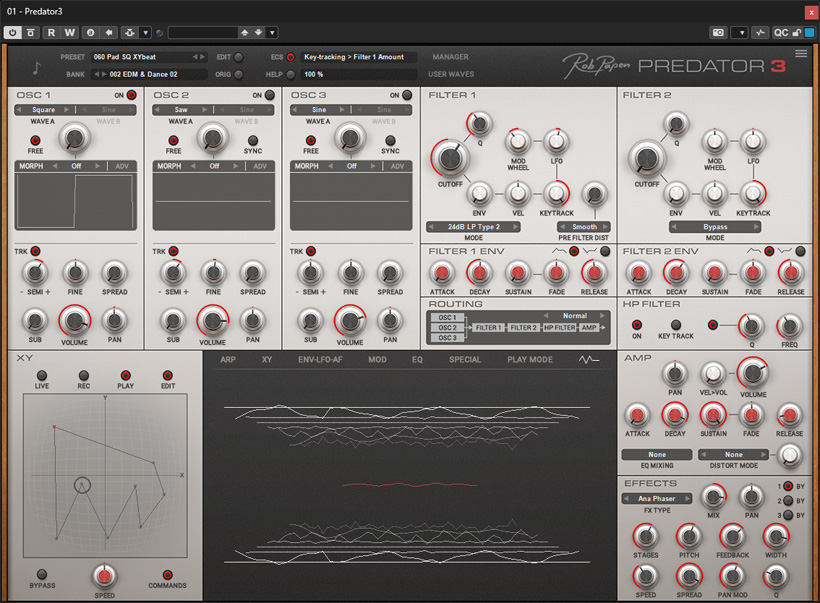Select previous bank arrow before 002 EDM & Dance 02

click(x=96, y=74)
